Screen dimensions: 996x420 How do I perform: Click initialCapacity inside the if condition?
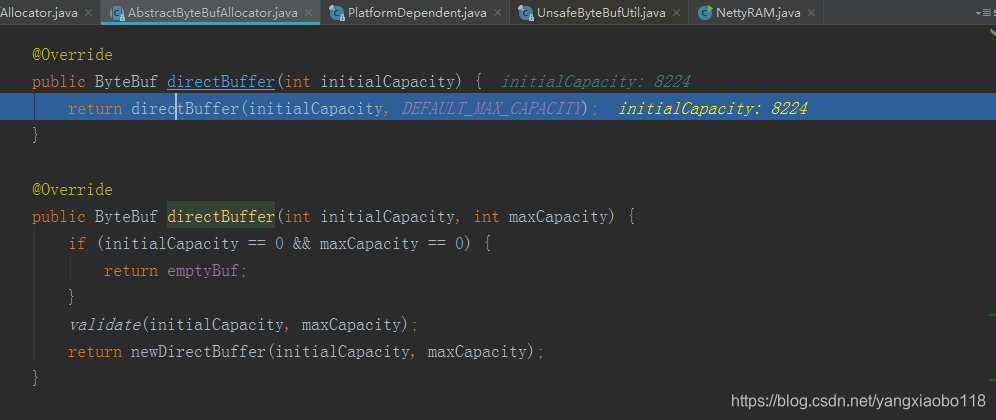click(x=172, y=243)
